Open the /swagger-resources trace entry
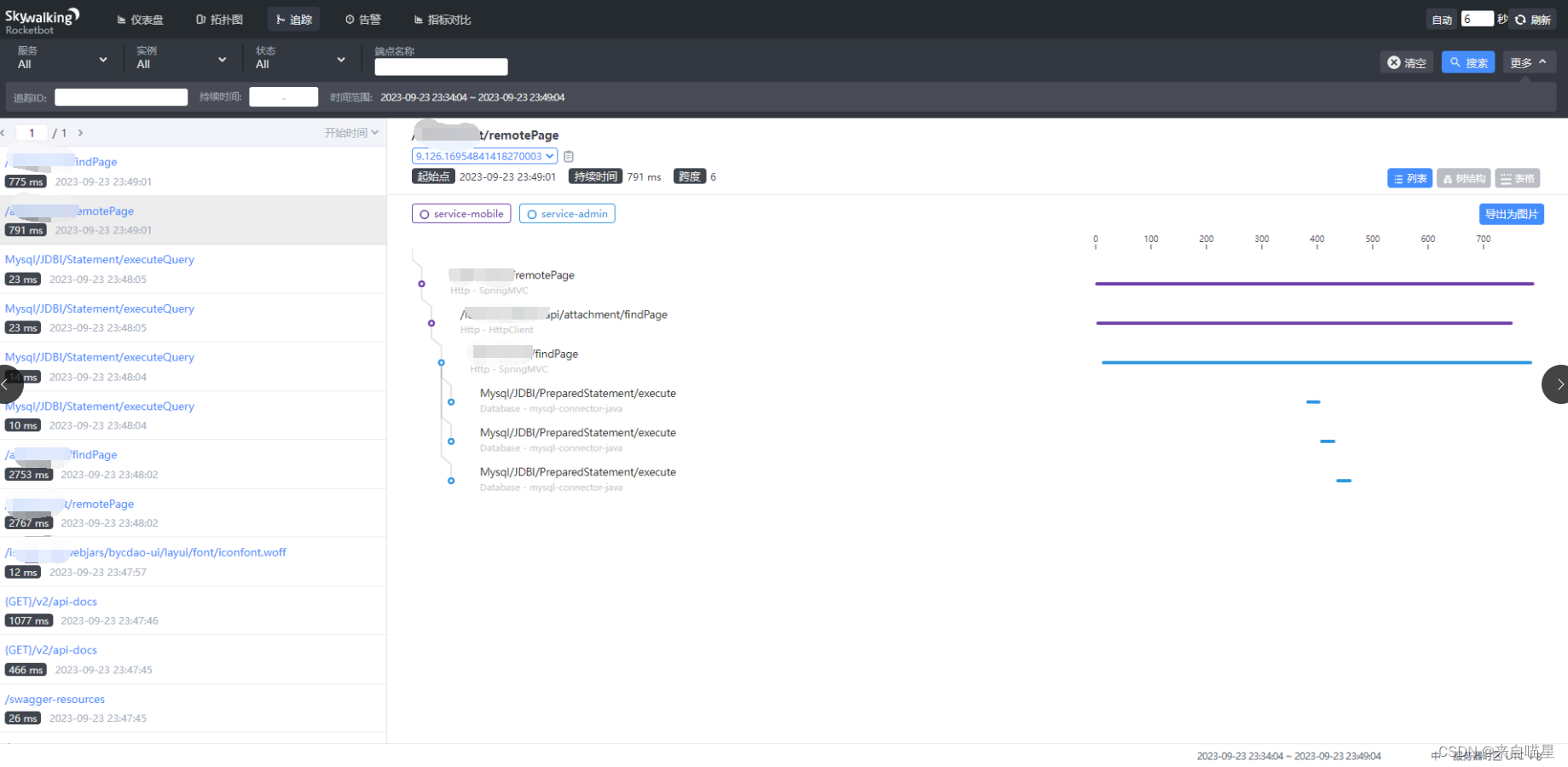The height and width of the screenshot is (767, 1568). point(193,708)
